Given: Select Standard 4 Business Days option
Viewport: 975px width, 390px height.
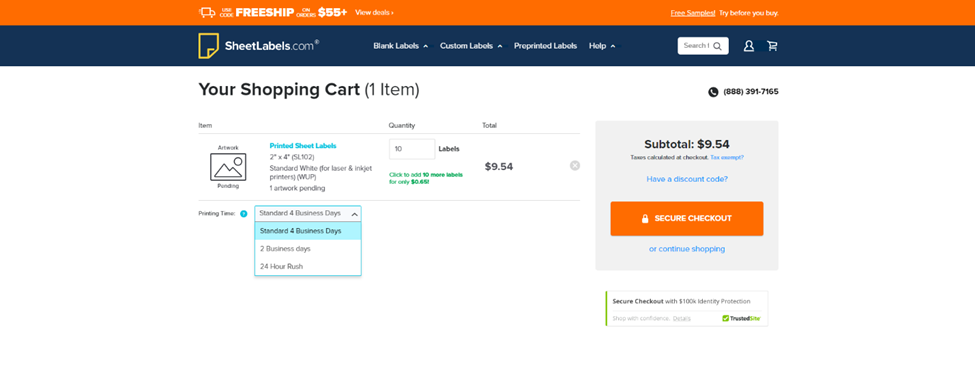Looking at the screenshot, I should tap(308, 231).
